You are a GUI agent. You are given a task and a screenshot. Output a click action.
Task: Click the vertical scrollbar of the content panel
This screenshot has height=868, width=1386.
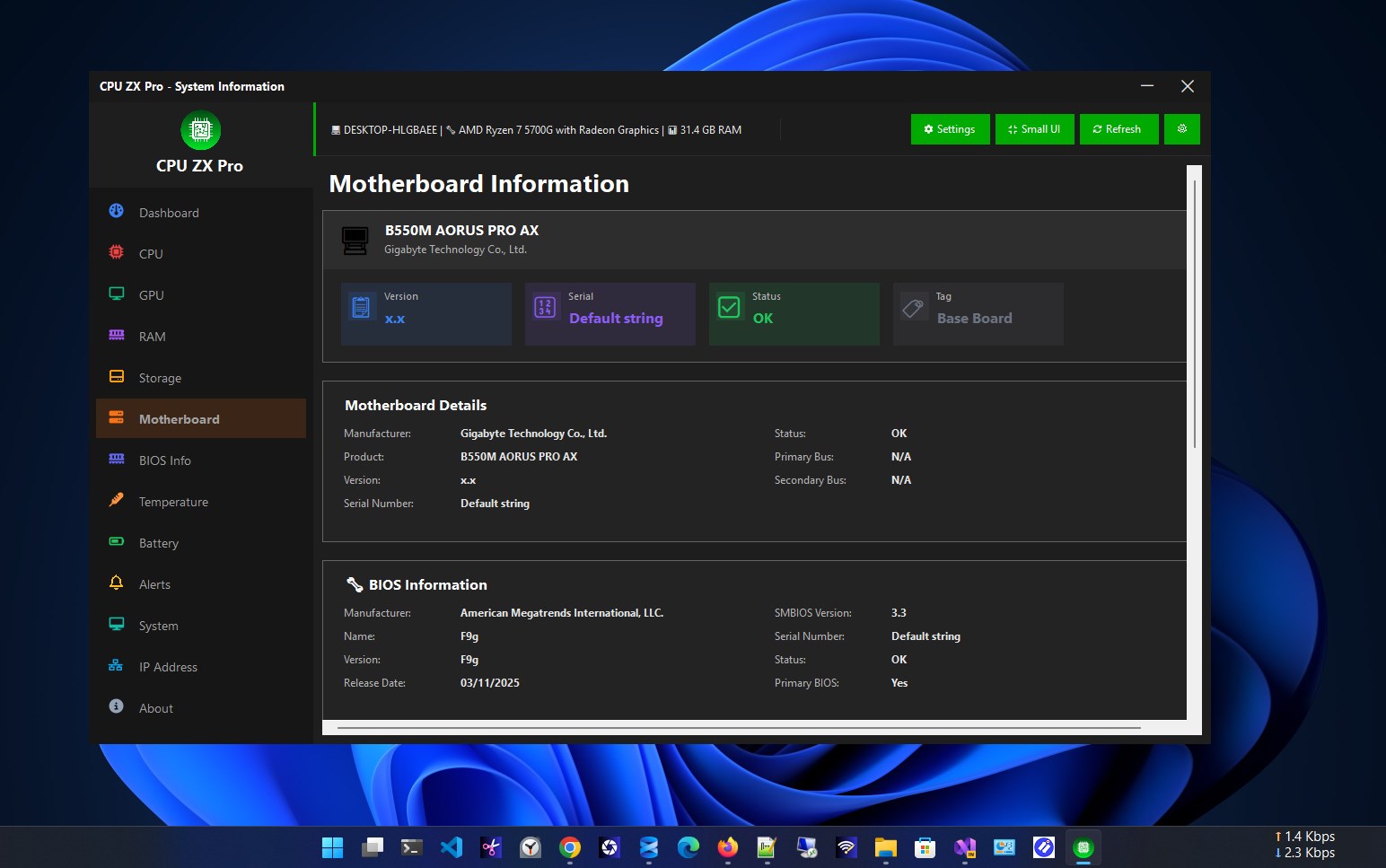tap(1194, 314)
